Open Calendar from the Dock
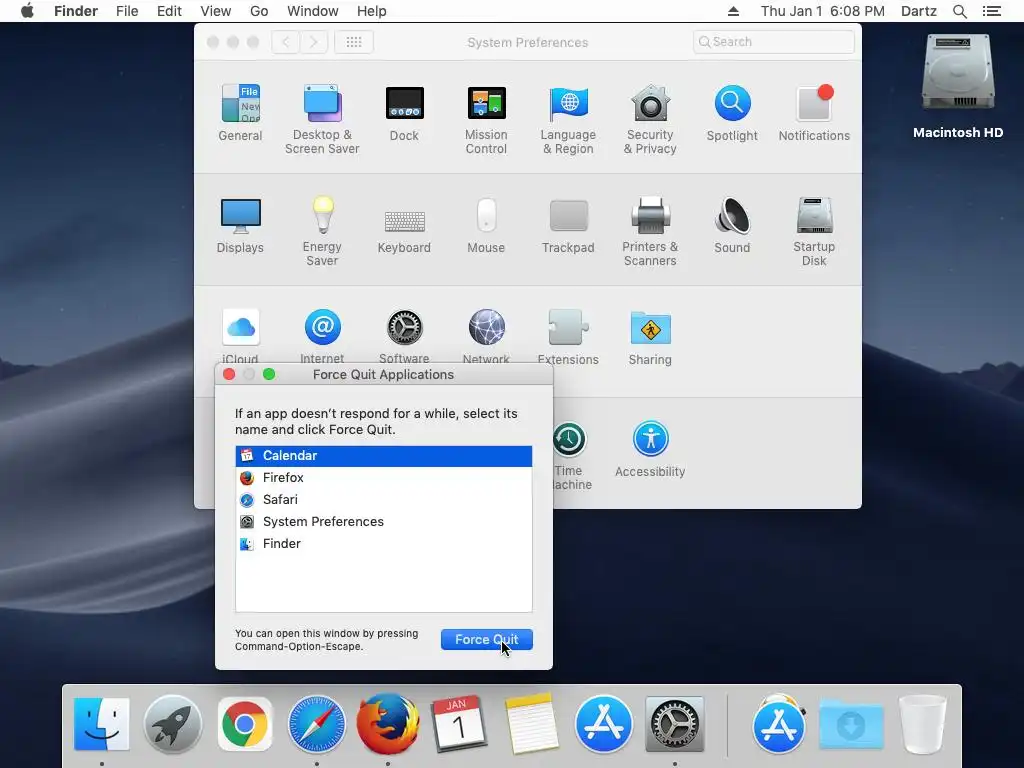 [x=459, y=724]
